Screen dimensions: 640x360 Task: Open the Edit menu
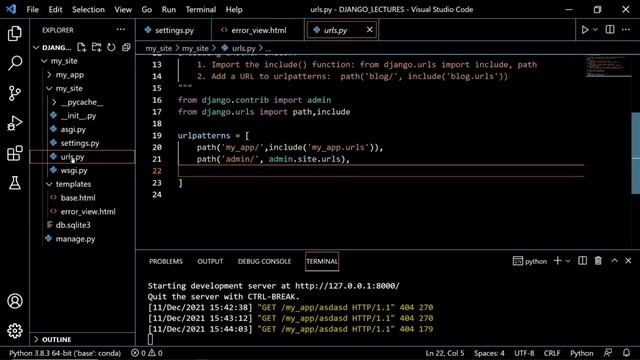[x=55, y=9]
